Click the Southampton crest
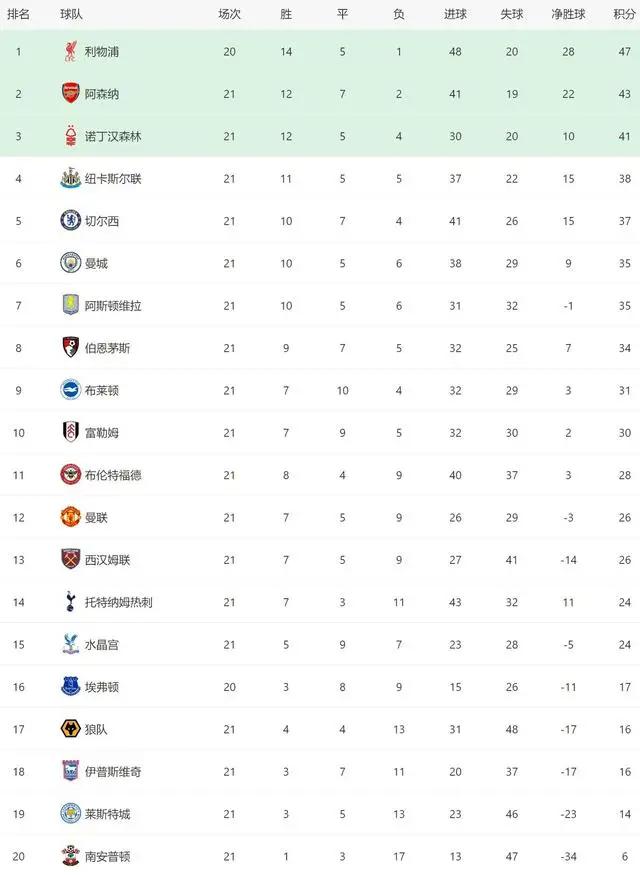Viewport: 640px width, 875px height. point(70,856)
